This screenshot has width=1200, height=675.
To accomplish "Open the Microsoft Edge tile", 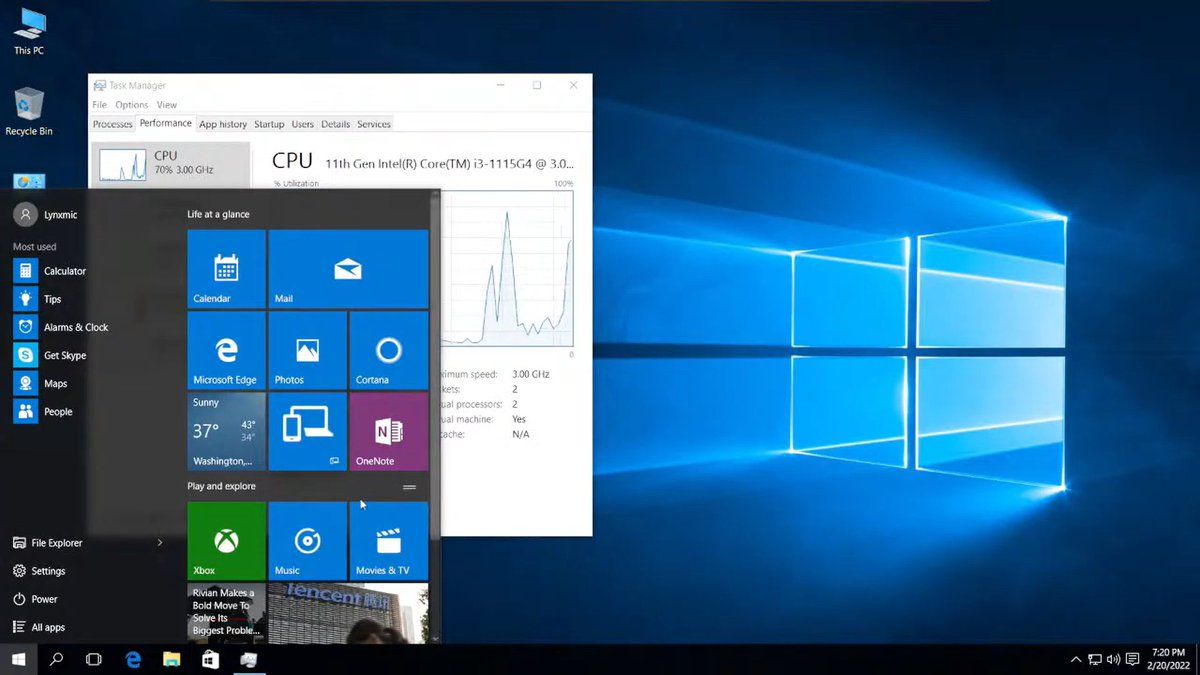I will [226, 350].
